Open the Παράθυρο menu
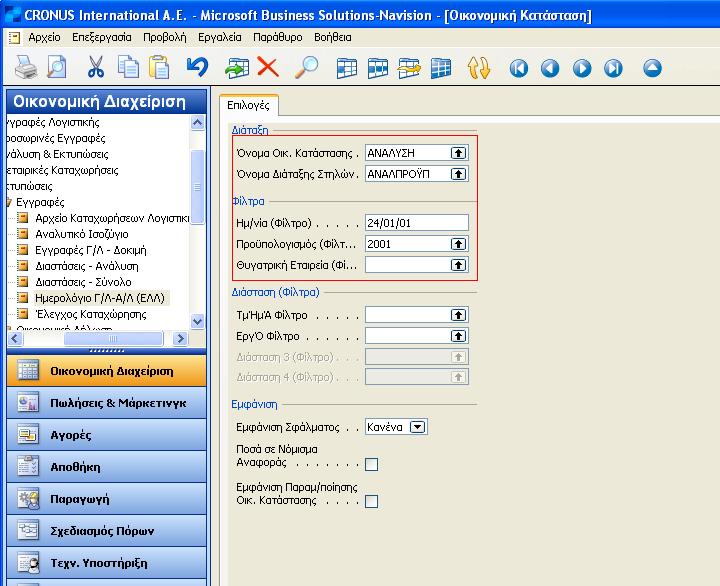 pos(277,37)
